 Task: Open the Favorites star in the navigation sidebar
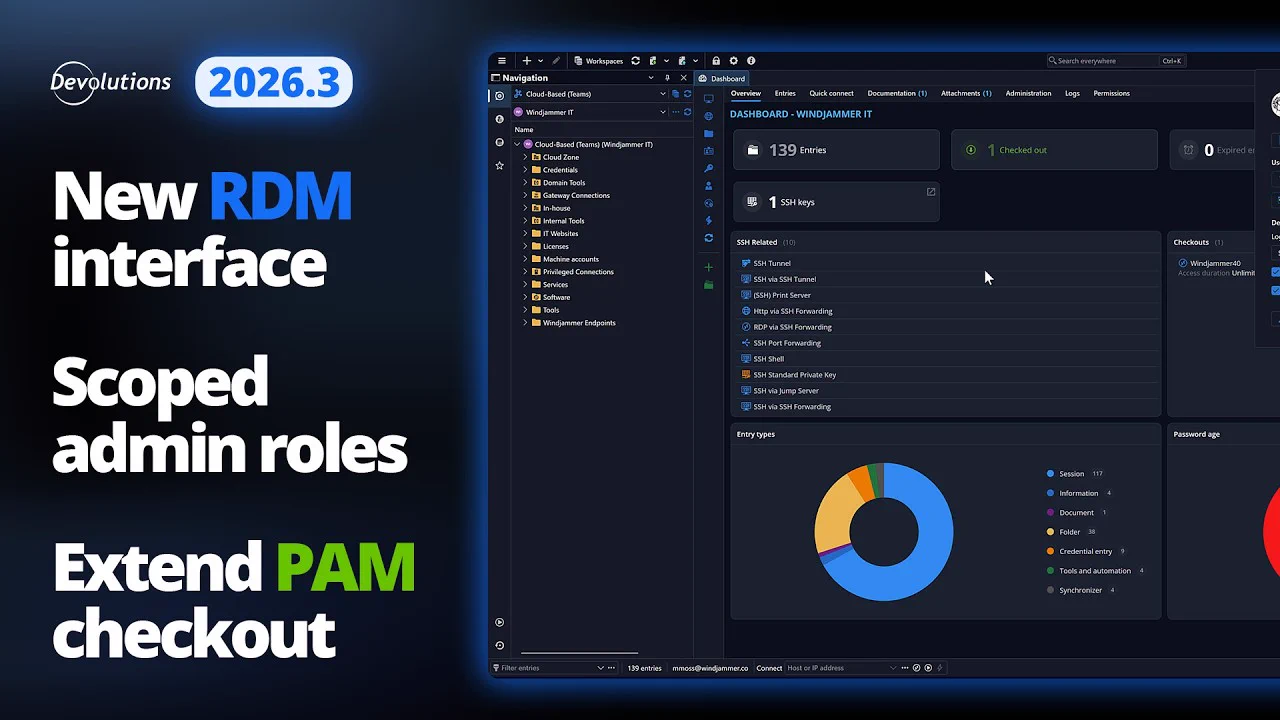[500, 165]
